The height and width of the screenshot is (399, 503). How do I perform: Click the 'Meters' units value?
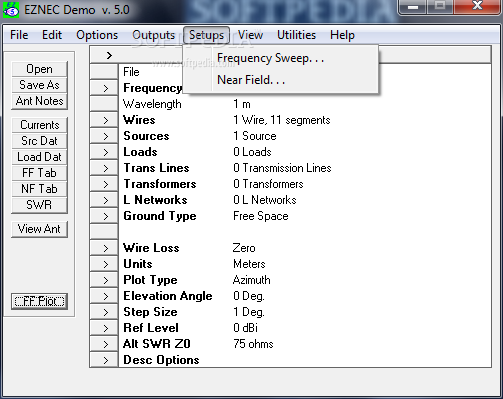[249, 264]
